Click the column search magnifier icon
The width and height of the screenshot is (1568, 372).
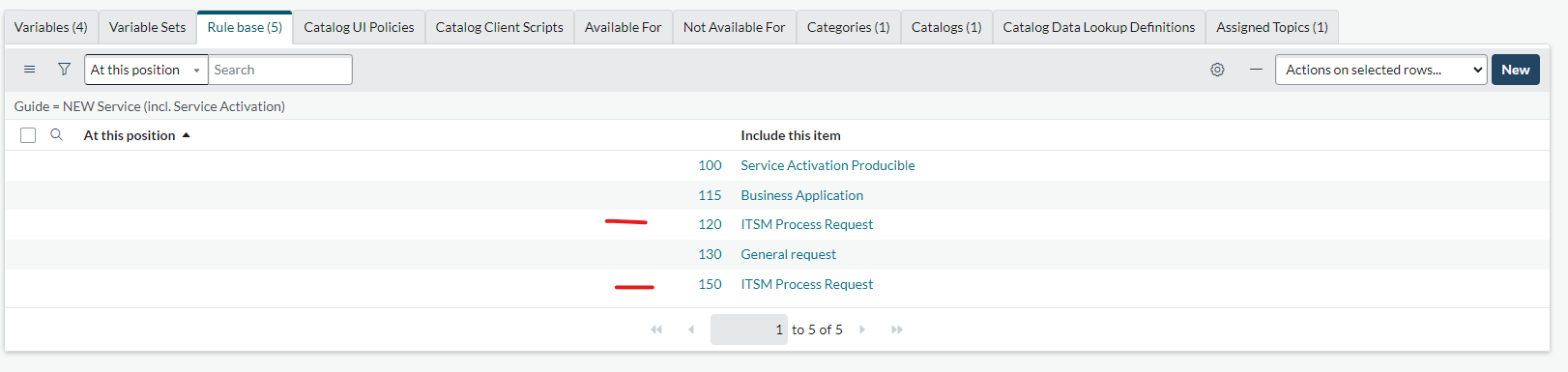56,135
